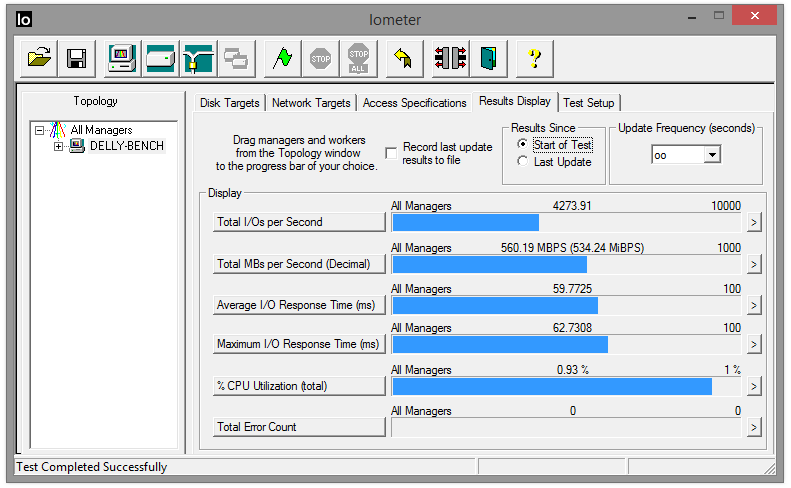Click the DELLY-BENCH computer icon
This screenshot has height=488, width=791.
(x=77, y=146)
